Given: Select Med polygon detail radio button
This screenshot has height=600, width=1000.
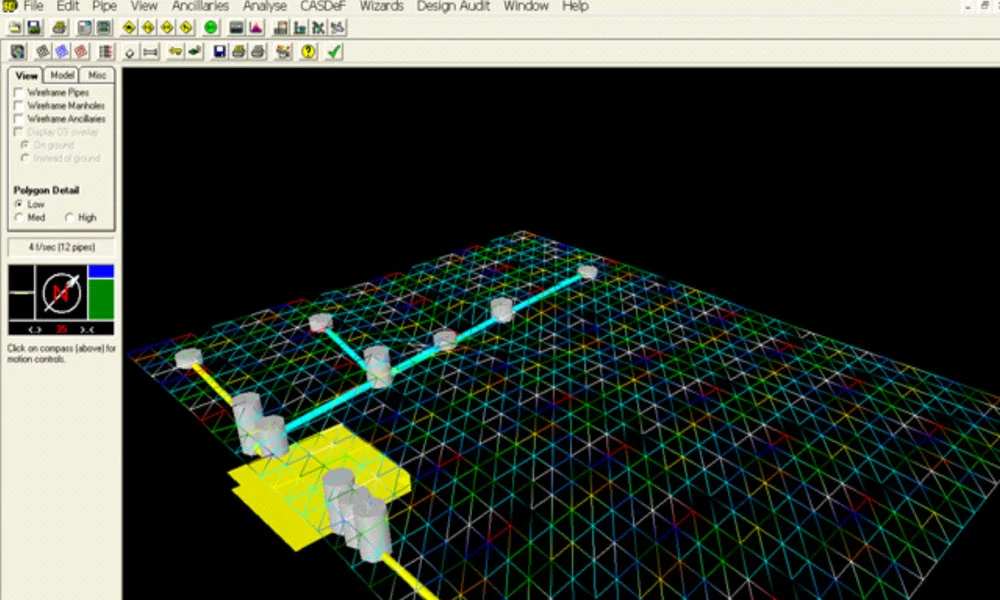Looking at the screenshot, I should coord(20,217).
